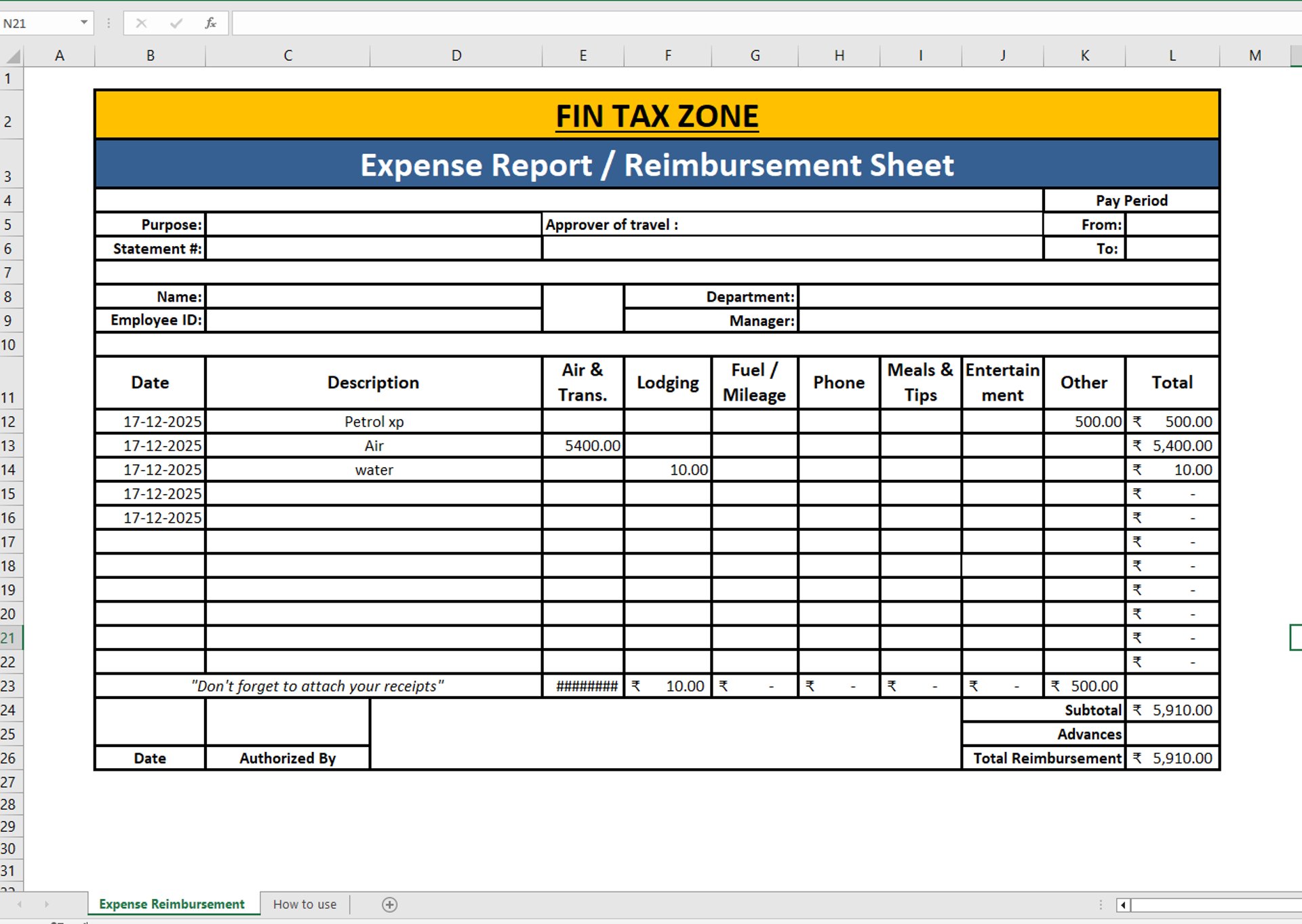Select the Petrol xp description cell
The width and height of the screenshot is (1302, 924).
374,422
